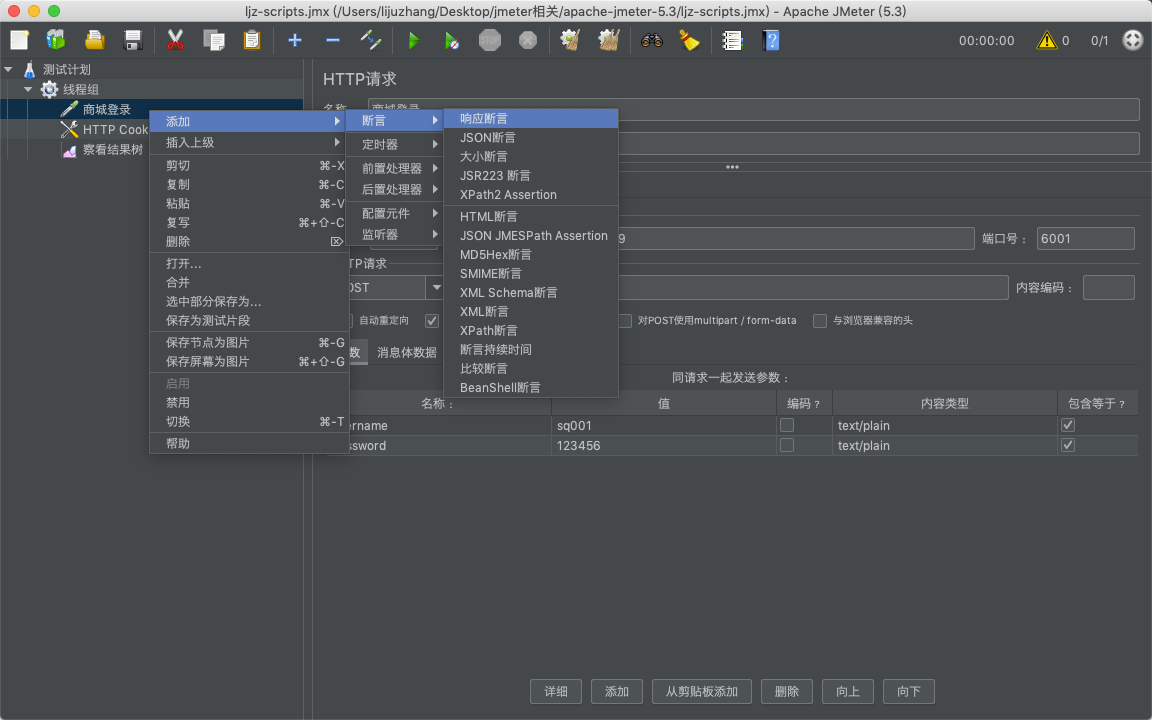Switch to the 消息体数据 tab
This screenshot has width=1152, height=720.
point(407,353)
